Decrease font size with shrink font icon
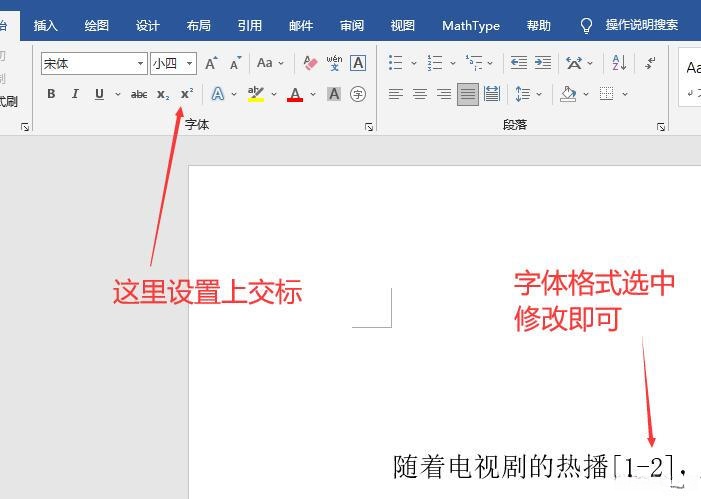 [x=236, y=63]
